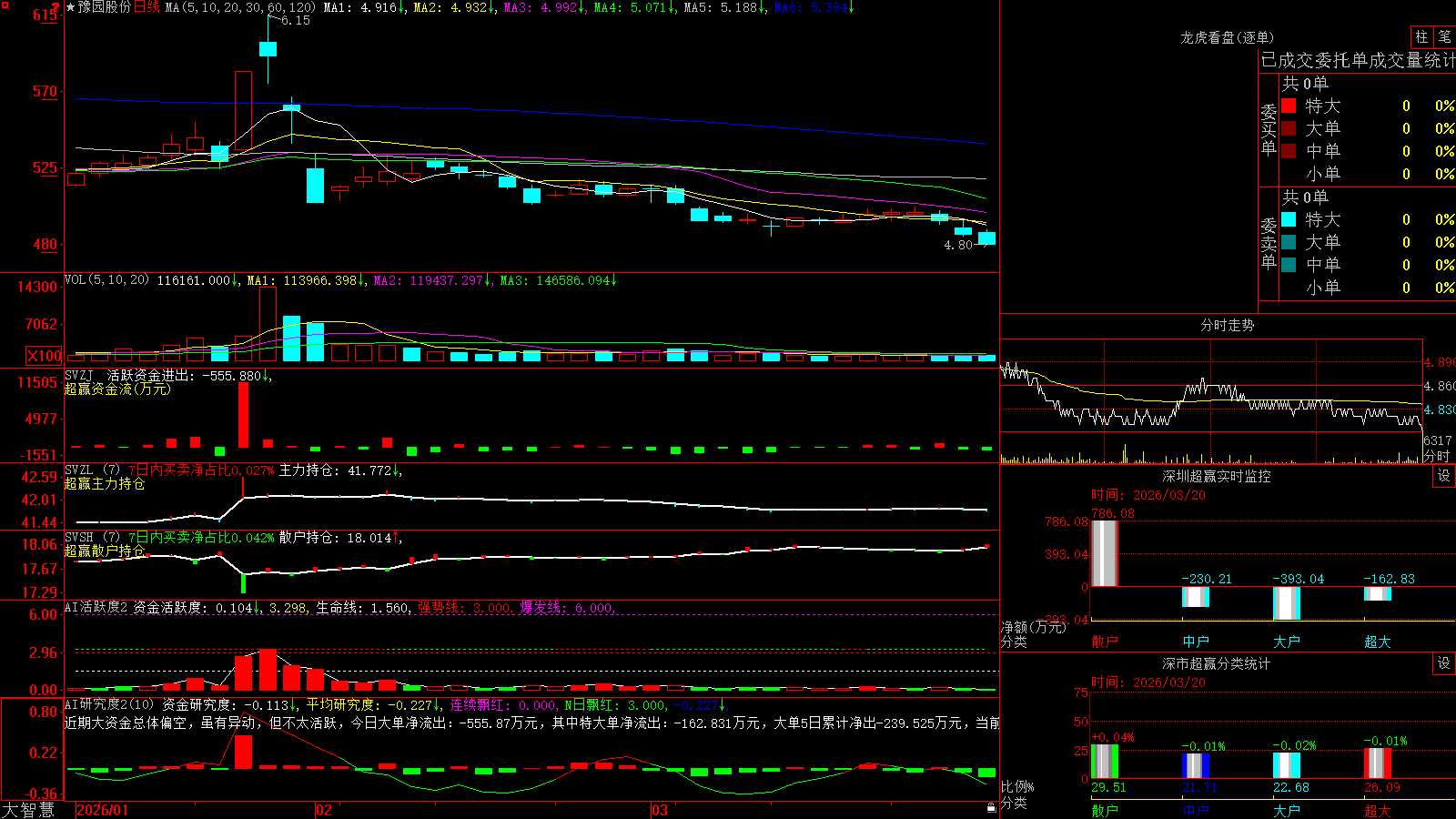Click the tall red 超赢资金流 bar
Viewport: 1456px width, 819px height.
[x=243, y=415]
